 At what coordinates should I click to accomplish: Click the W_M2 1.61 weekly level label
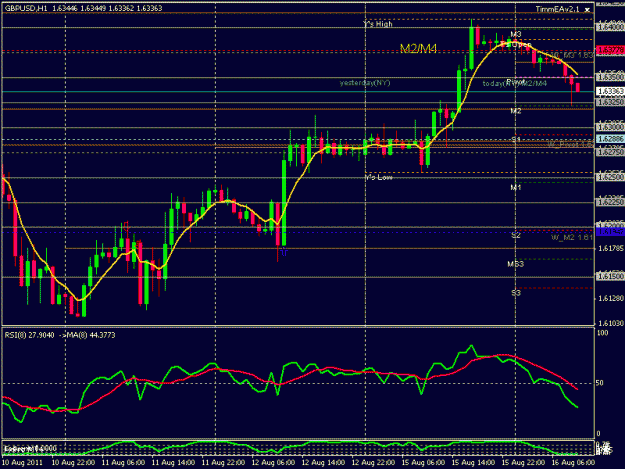(x=572, y=237)
